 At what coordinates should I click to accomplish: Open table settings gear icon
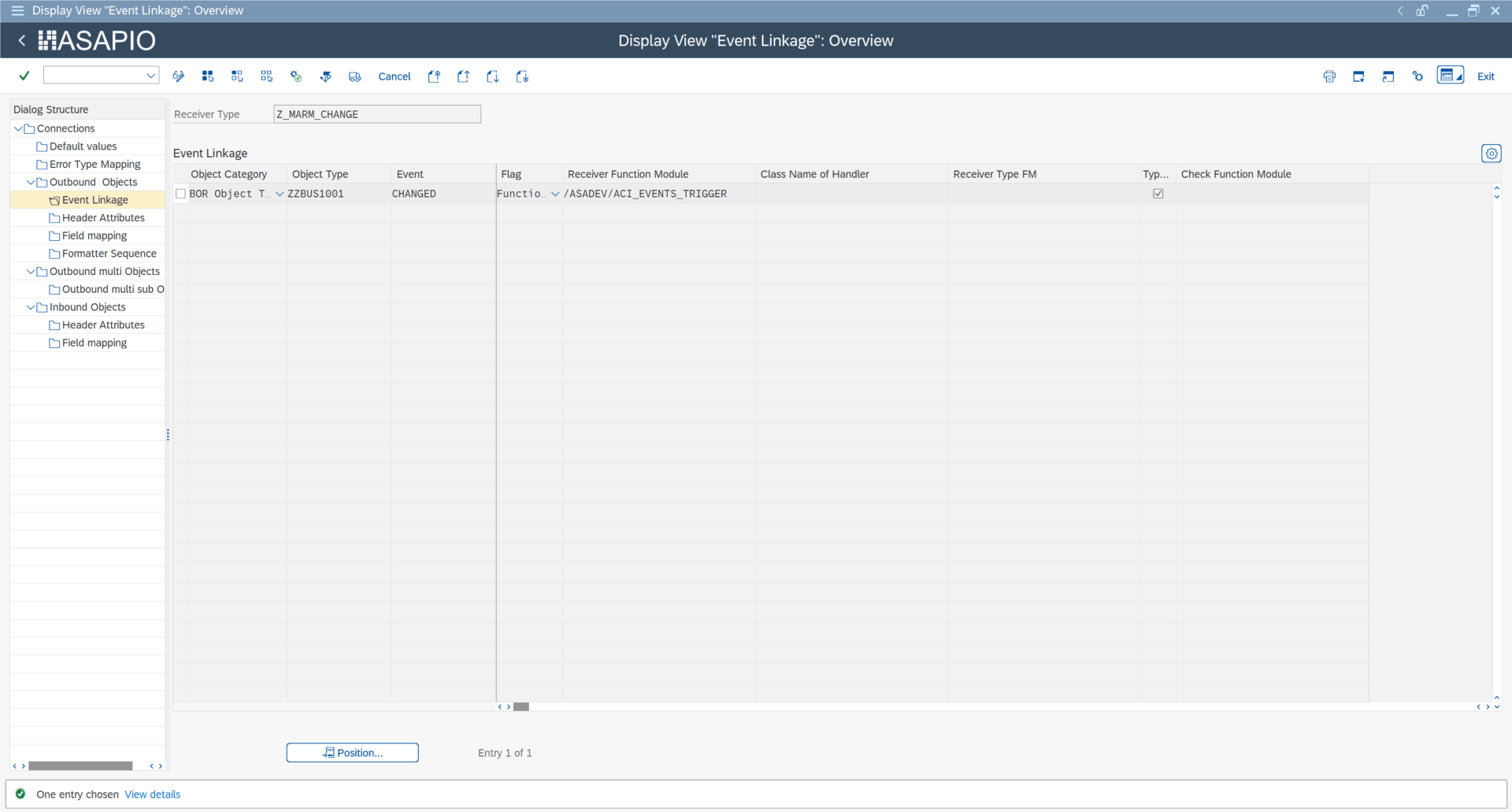tap(1492, 154)
